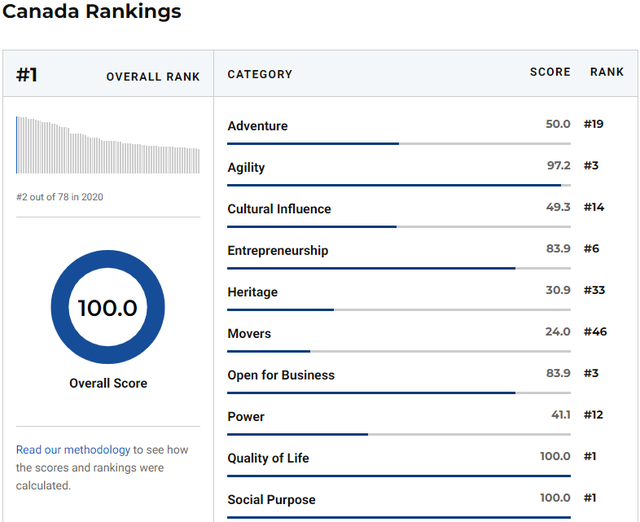Click the #46 rank for Movers

pos(595,331)
